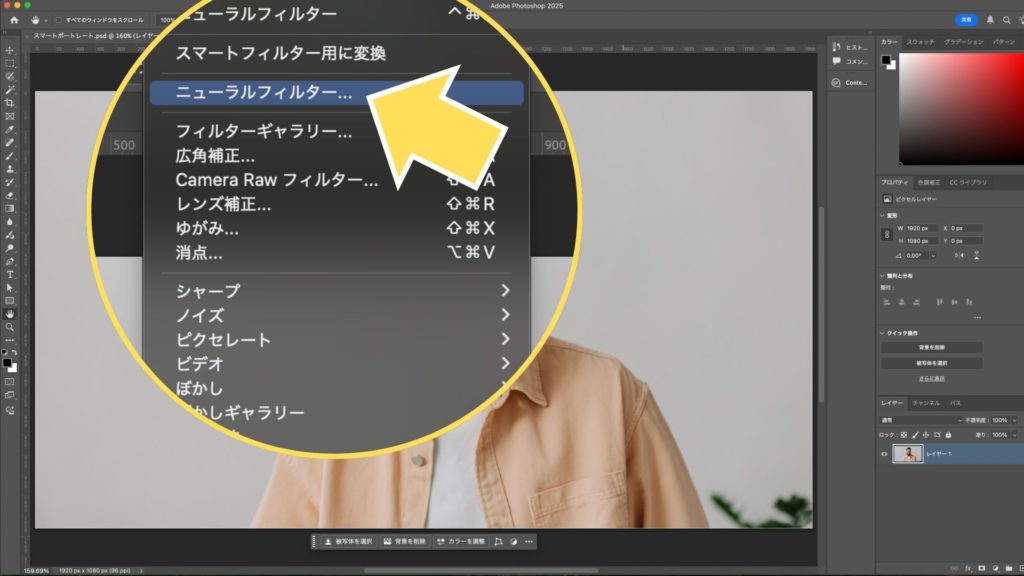Open the History panel icon
The image size is (1024, 576).
[837, 47]
